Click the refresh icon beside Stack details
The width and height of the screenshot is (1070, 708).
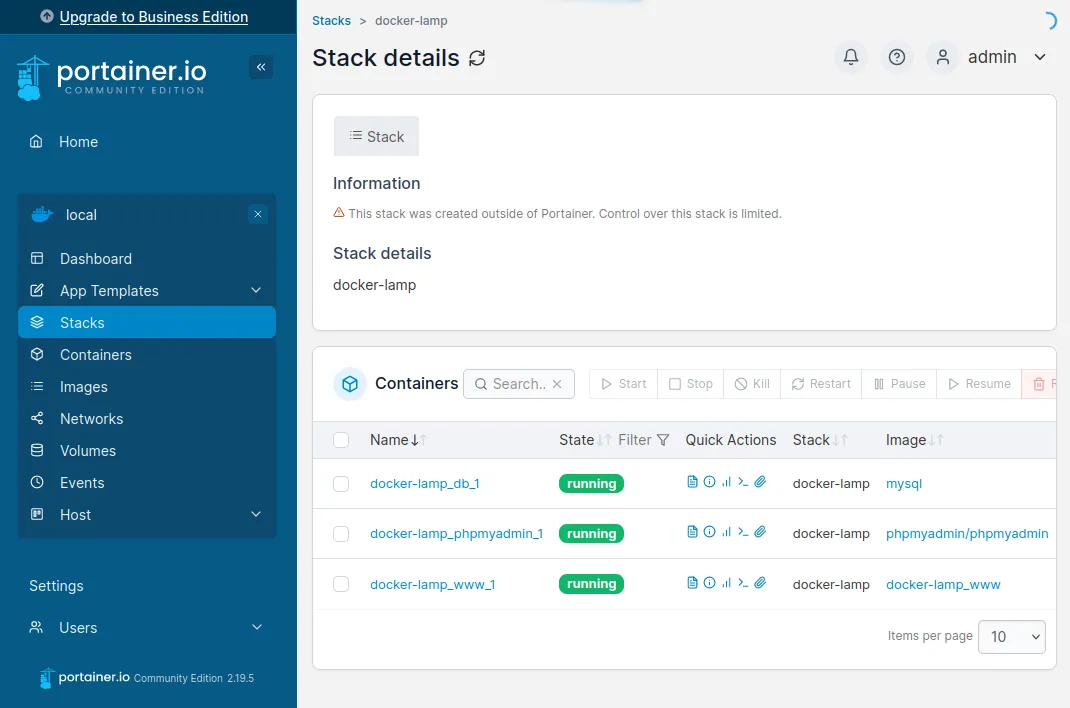point(477,58)
